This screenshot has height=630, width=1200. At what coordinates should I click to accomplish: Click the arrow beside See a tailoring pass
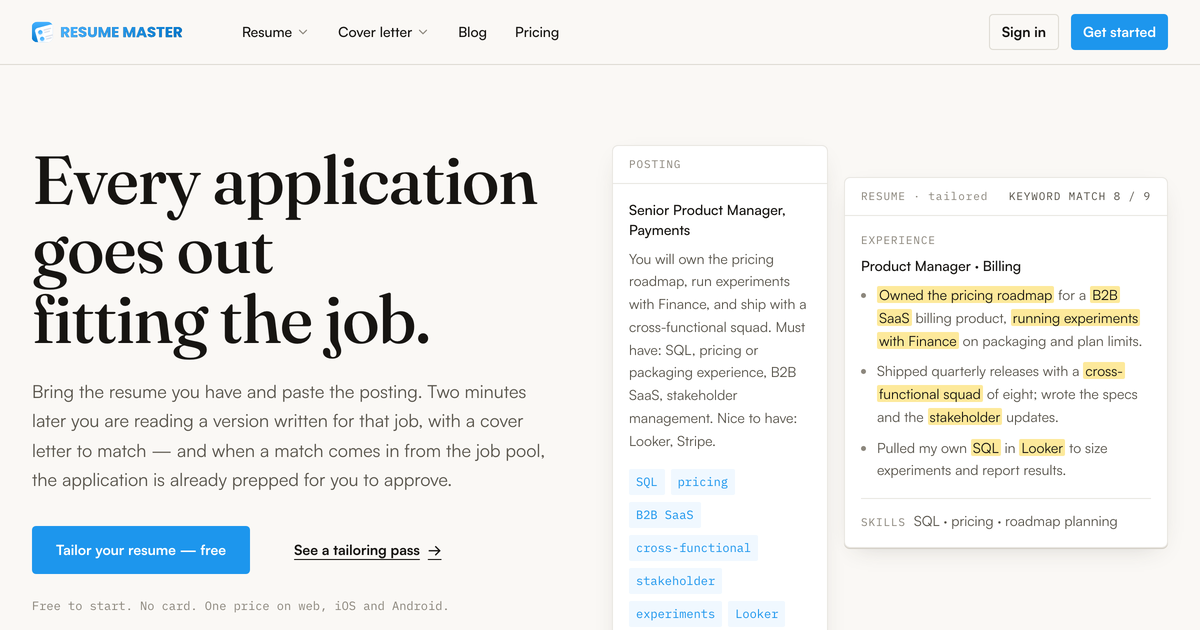pyautogui.click(x=434, y=551)
